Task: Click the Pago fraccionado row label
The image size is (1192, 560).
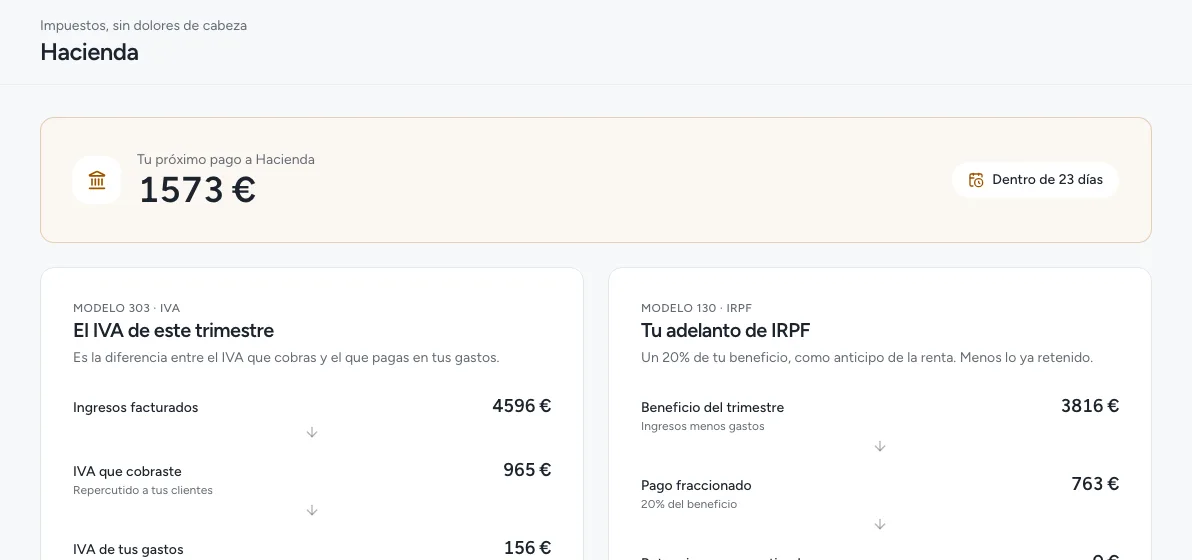Action: pos(696,486)
